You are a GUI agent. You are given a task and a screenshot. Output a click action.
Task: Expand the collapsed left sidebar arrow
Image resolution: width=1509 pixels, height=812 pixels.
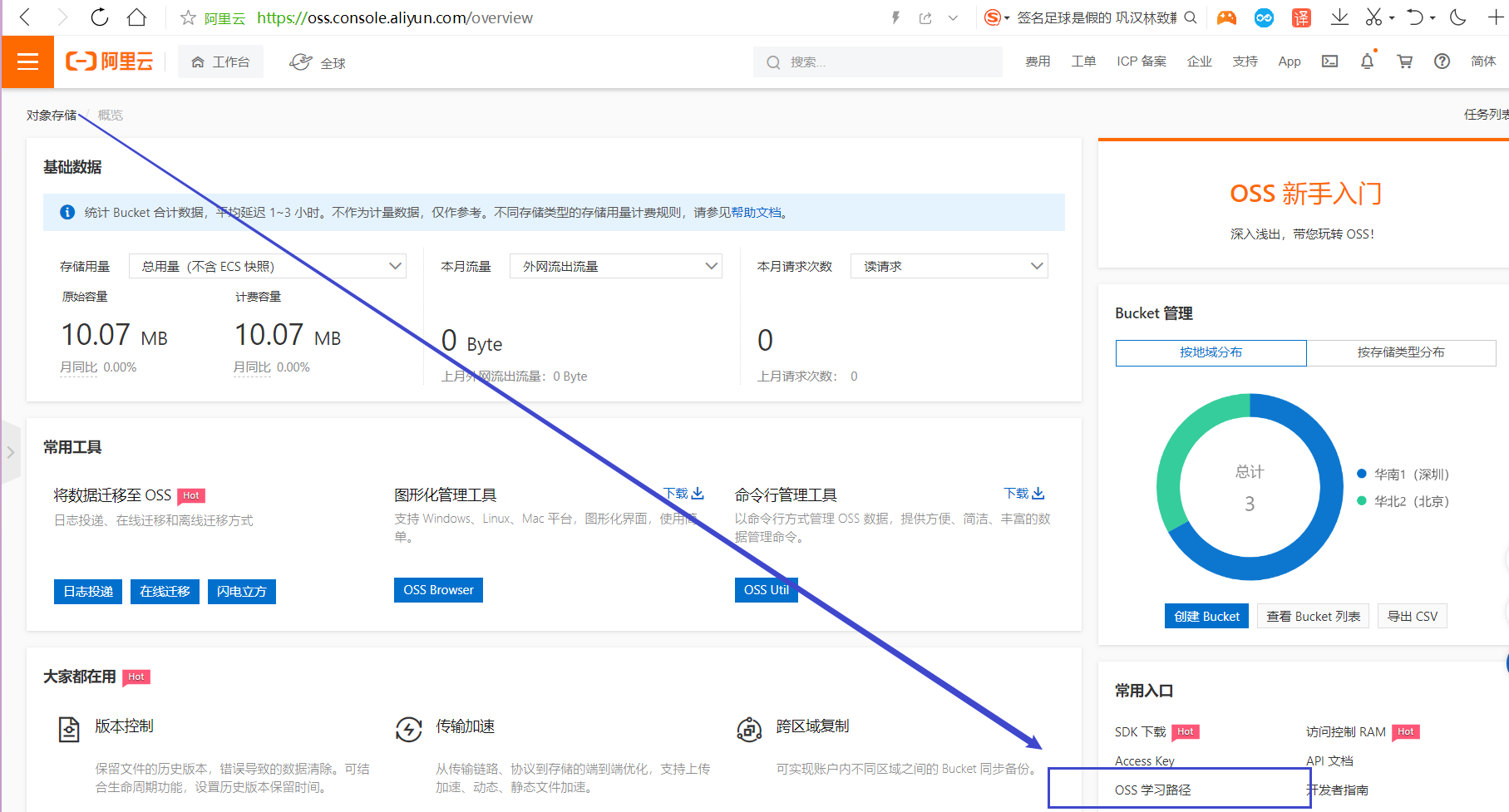pos(11,452)
